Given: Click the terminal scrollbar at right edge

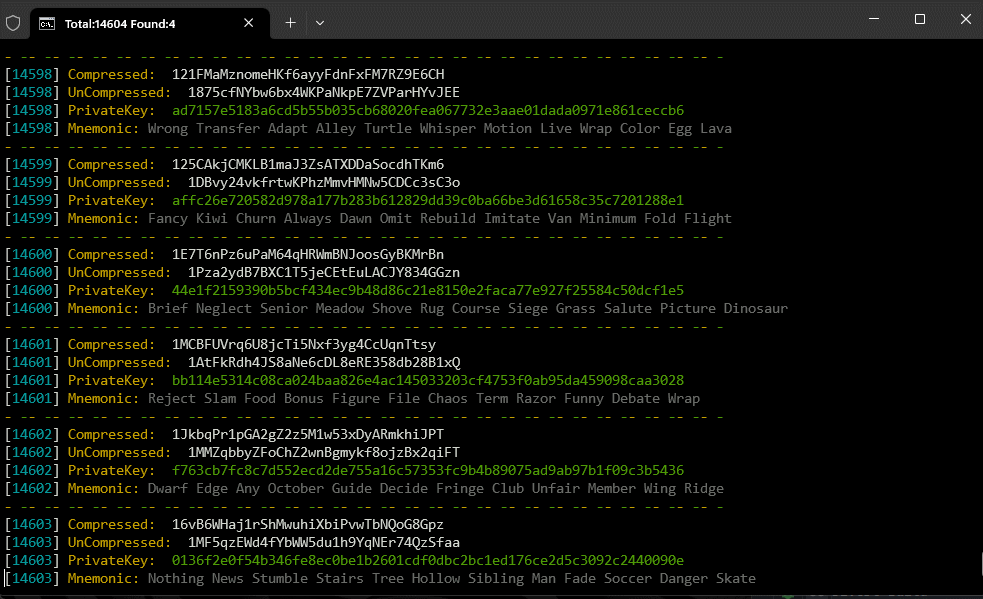Looking at the screenshot, I should [980, 565].
